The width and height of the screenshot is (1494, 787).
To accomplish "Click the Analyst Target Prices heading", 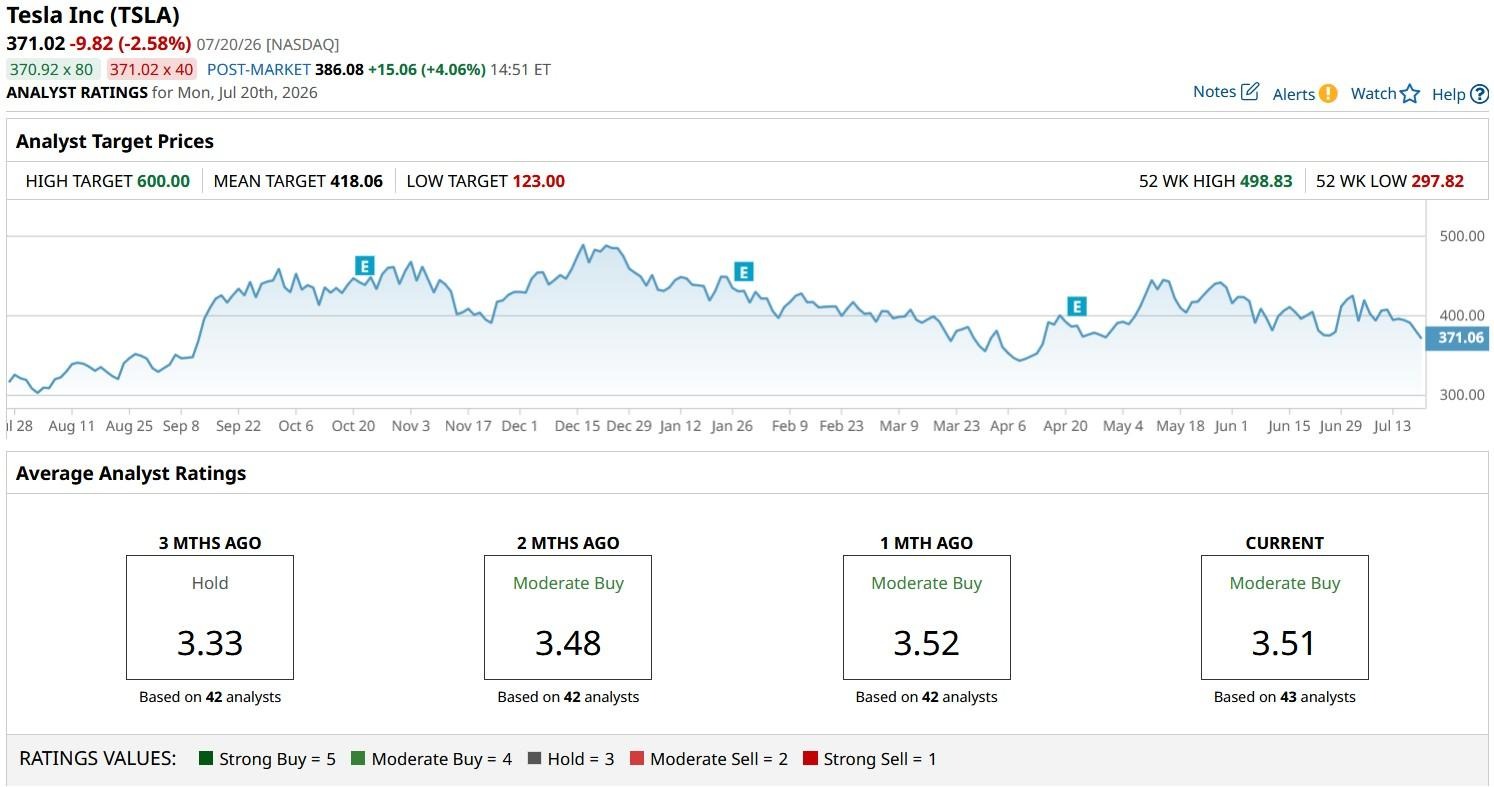I will (115, 141).
